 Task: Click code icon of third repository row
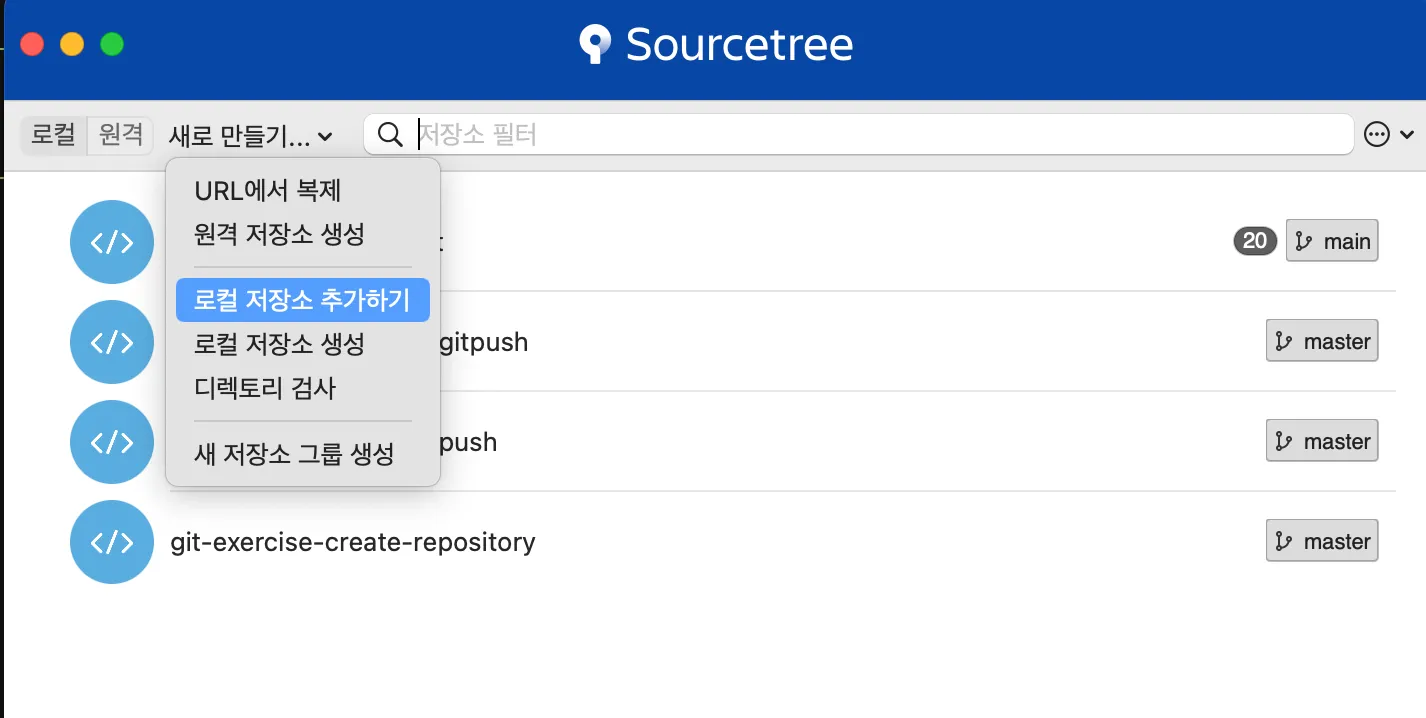point(112,442)
